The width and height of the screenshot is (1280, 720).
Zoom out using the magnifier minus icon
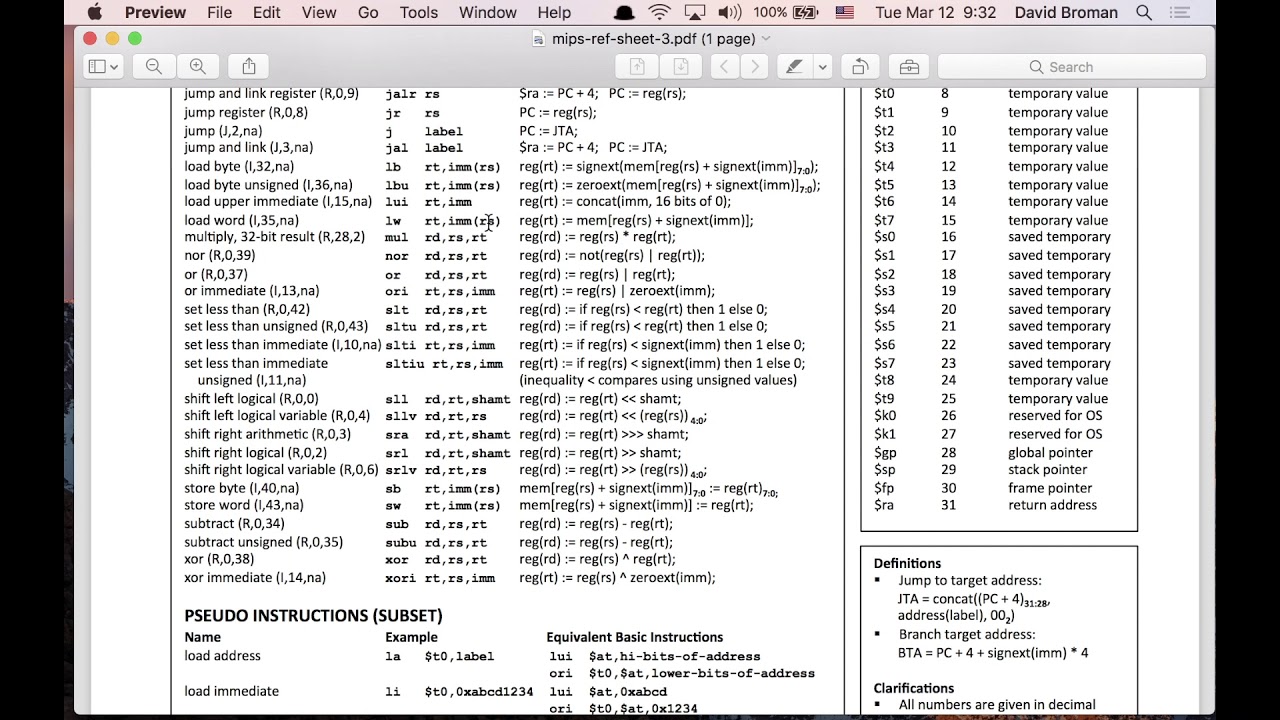(154, 67)
